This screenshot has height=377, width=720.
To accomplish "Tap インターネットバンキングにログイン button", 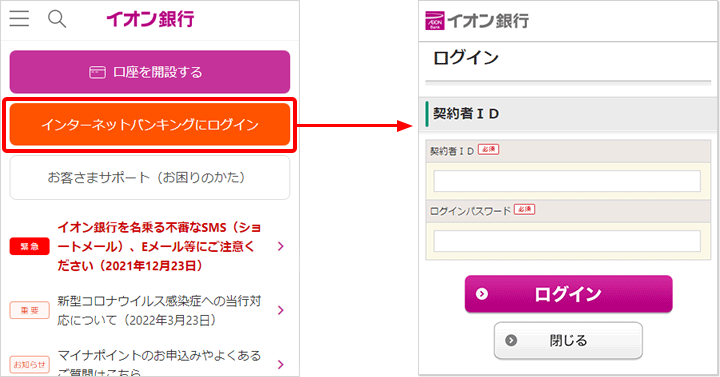I will click(x=150, y=124).
